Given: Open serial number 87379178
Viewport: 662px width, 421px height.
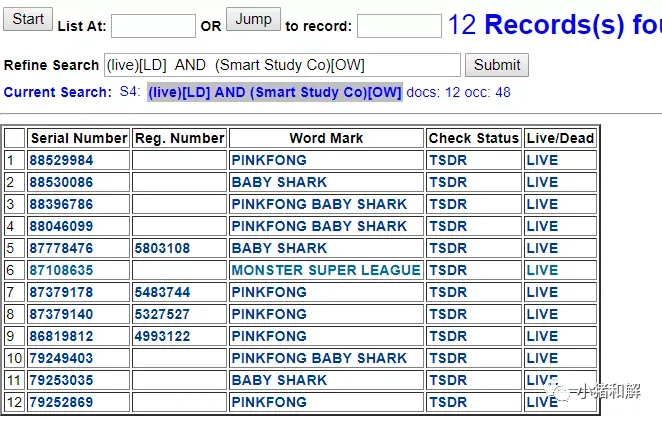Looking at the screenshot, I should (61, 292).
